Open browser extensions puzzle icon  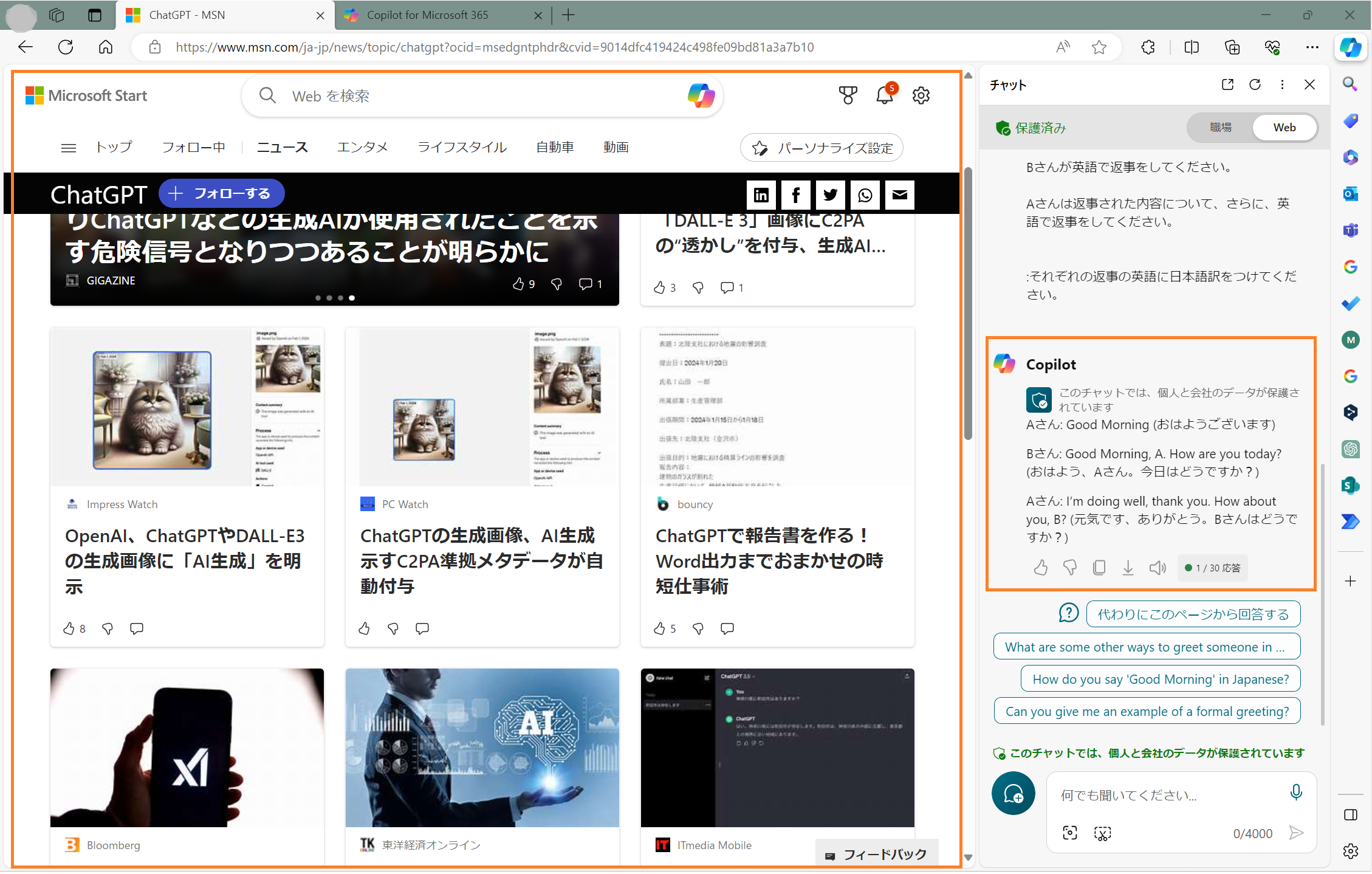click(x=1148, y=47)
